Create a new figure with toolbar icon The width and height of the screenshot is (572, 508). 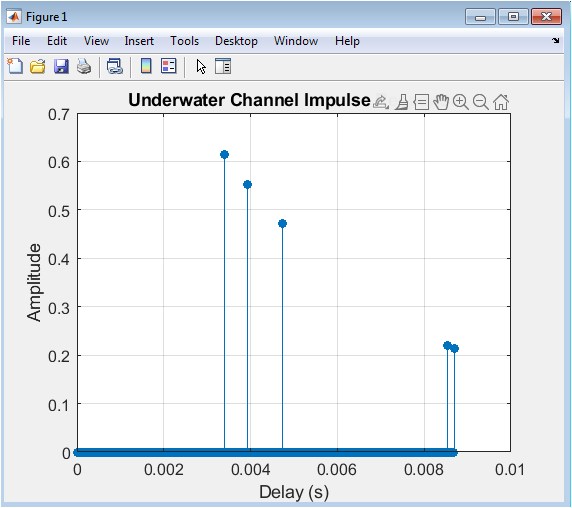coord(15,66)
